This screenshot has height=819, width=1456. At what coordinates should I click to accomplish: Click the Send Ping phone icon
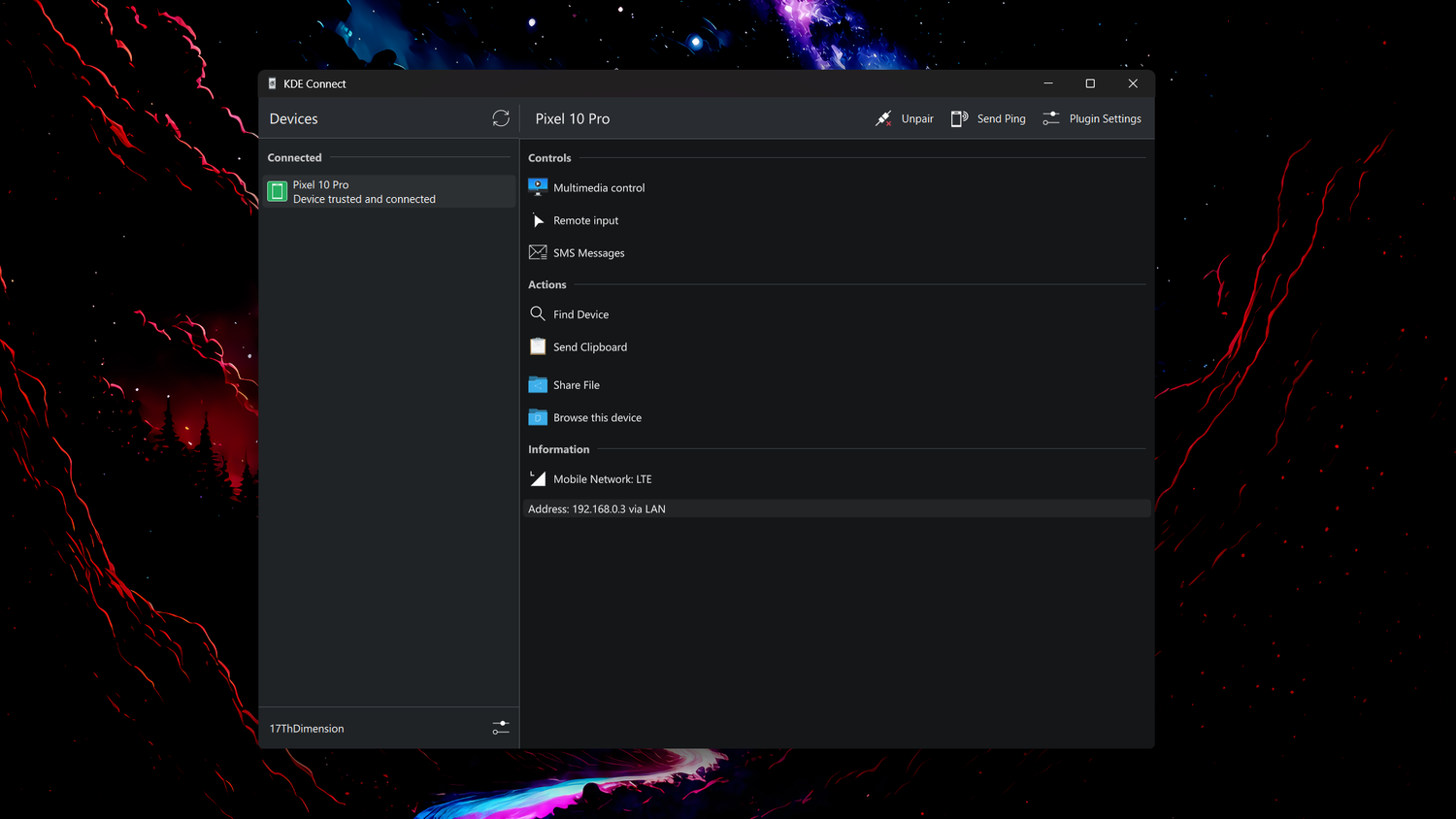(x=959, y=118)
